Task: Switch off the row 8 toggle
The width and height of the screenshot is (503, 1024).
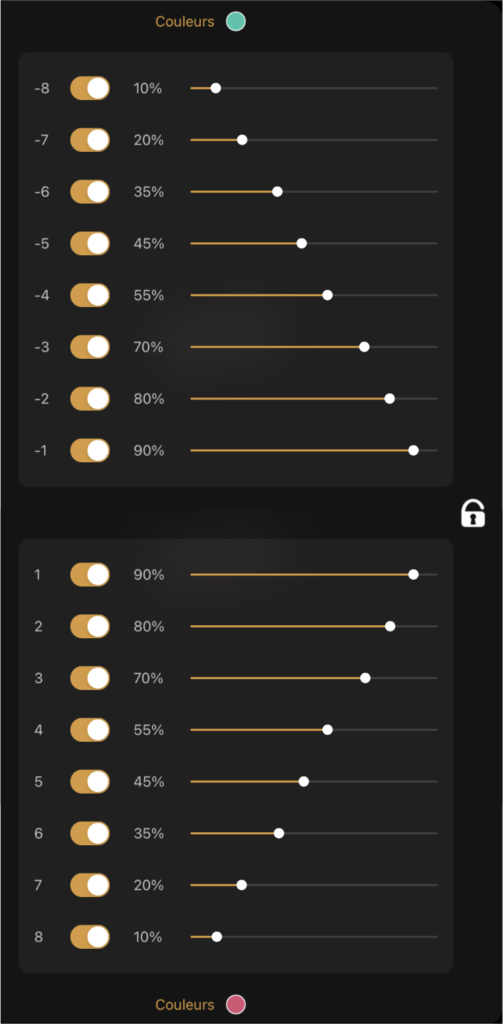Action: click(90, 936)
